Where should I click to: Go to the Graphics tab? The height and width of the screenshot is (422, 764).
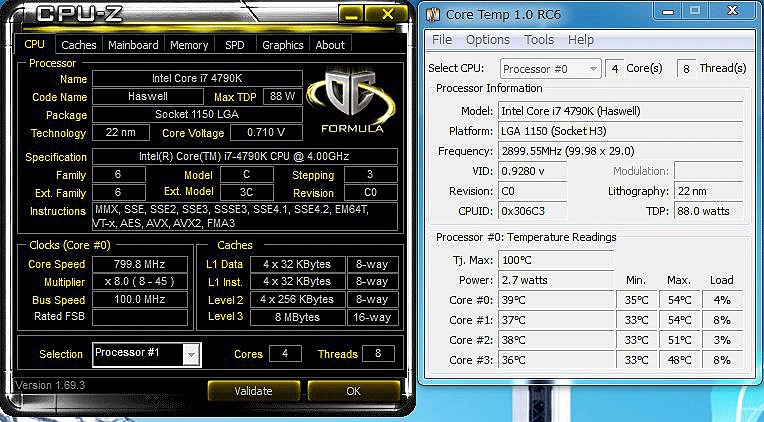(x=283, y=45)
